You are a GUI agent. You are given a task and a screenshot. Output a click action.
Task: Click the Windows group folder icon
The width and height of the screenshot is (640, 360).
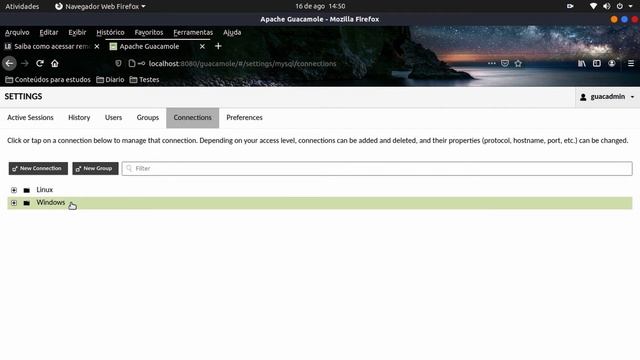(x=27, y=203)
